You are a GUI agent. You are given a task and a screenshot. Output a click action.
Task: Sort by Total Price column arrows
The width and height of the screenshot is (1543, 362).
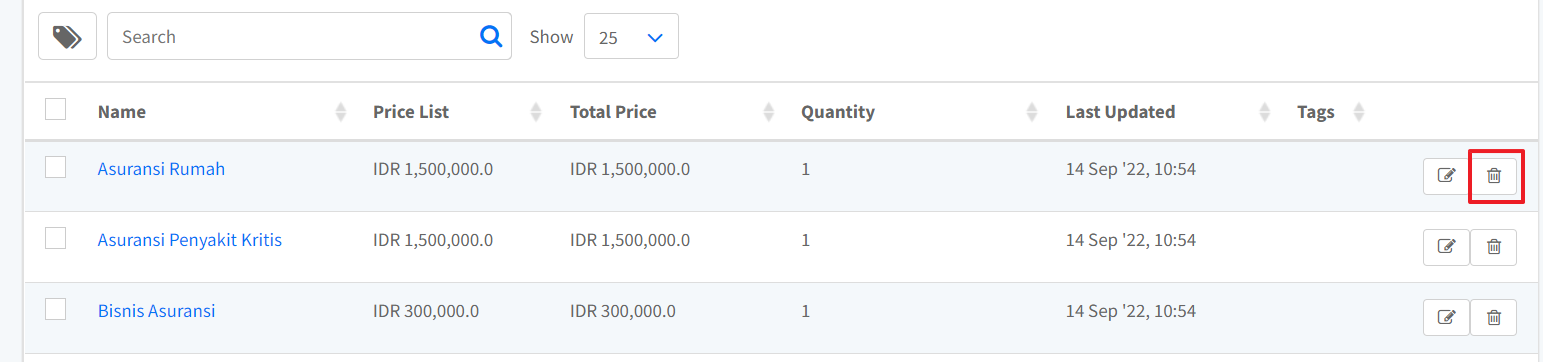(769, 112)
